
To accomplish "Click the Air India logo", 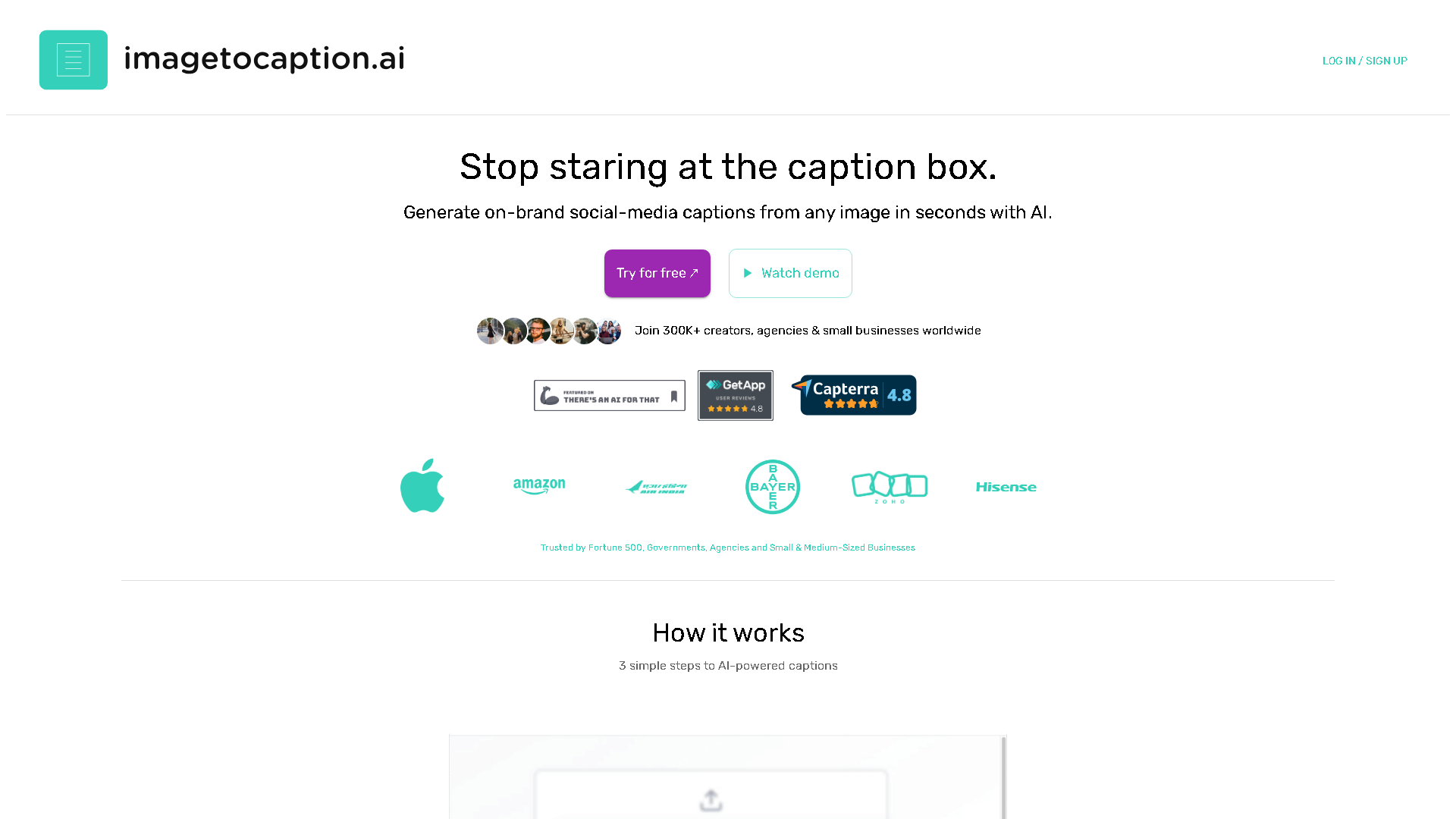I will (x=656, y=486).
